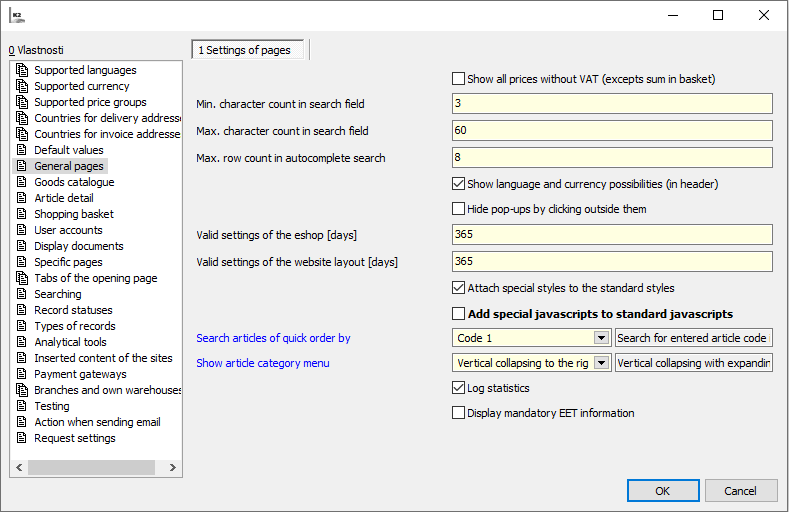Toggle Hide pop-ups by clicking outside them

(x=459, y=209)
